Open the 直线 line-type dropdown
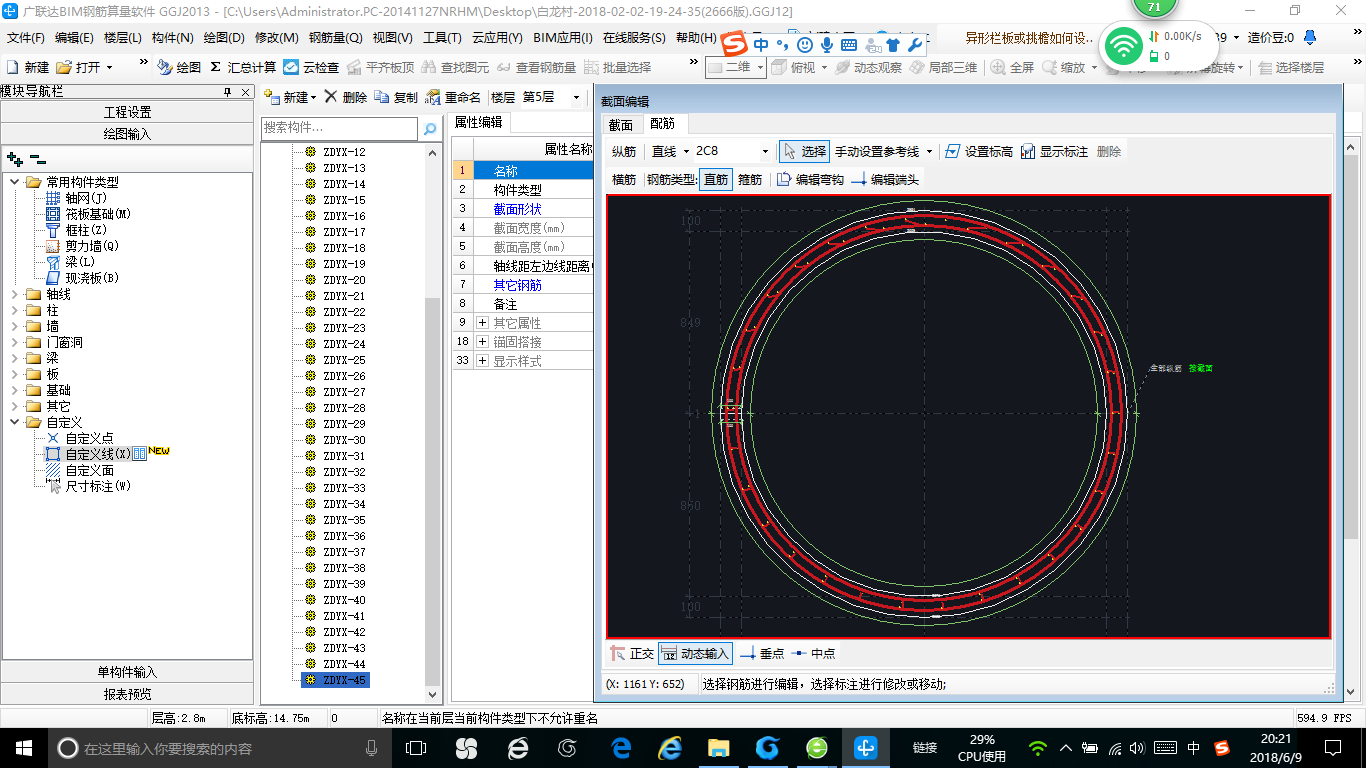The height and width of the screenshot is (768, 1366). click(x=685, y=151)
